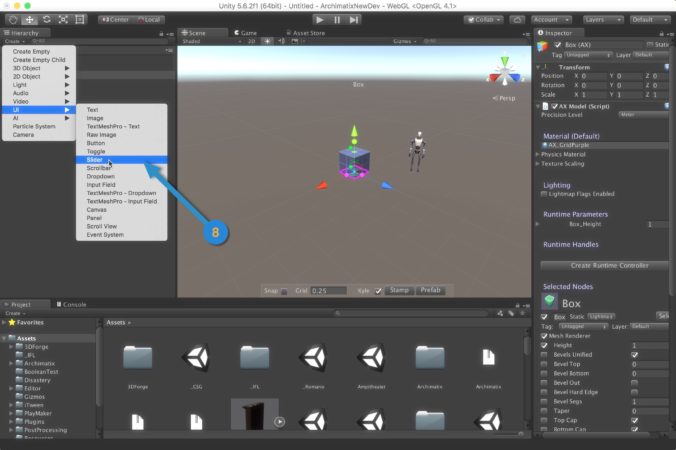Toggle scene lighting button
Screen dimensions: 676x450
[x=267, y=41]
